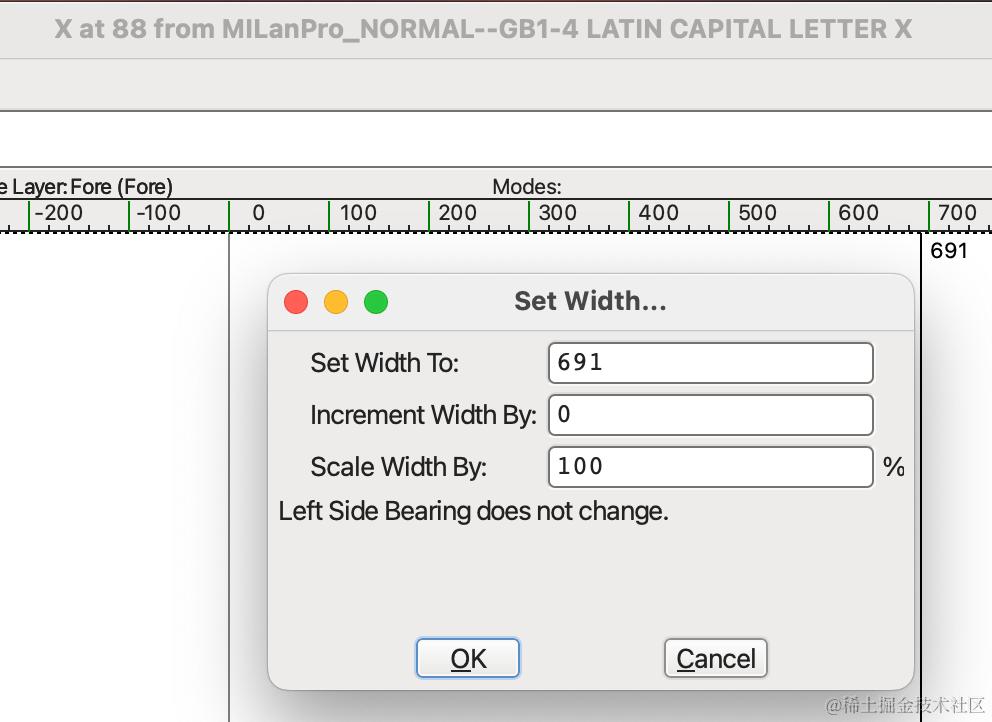Click the Layer: Fore status label
Image resolution: width=992 pixels, height=722 pixels.
(88, 186)
